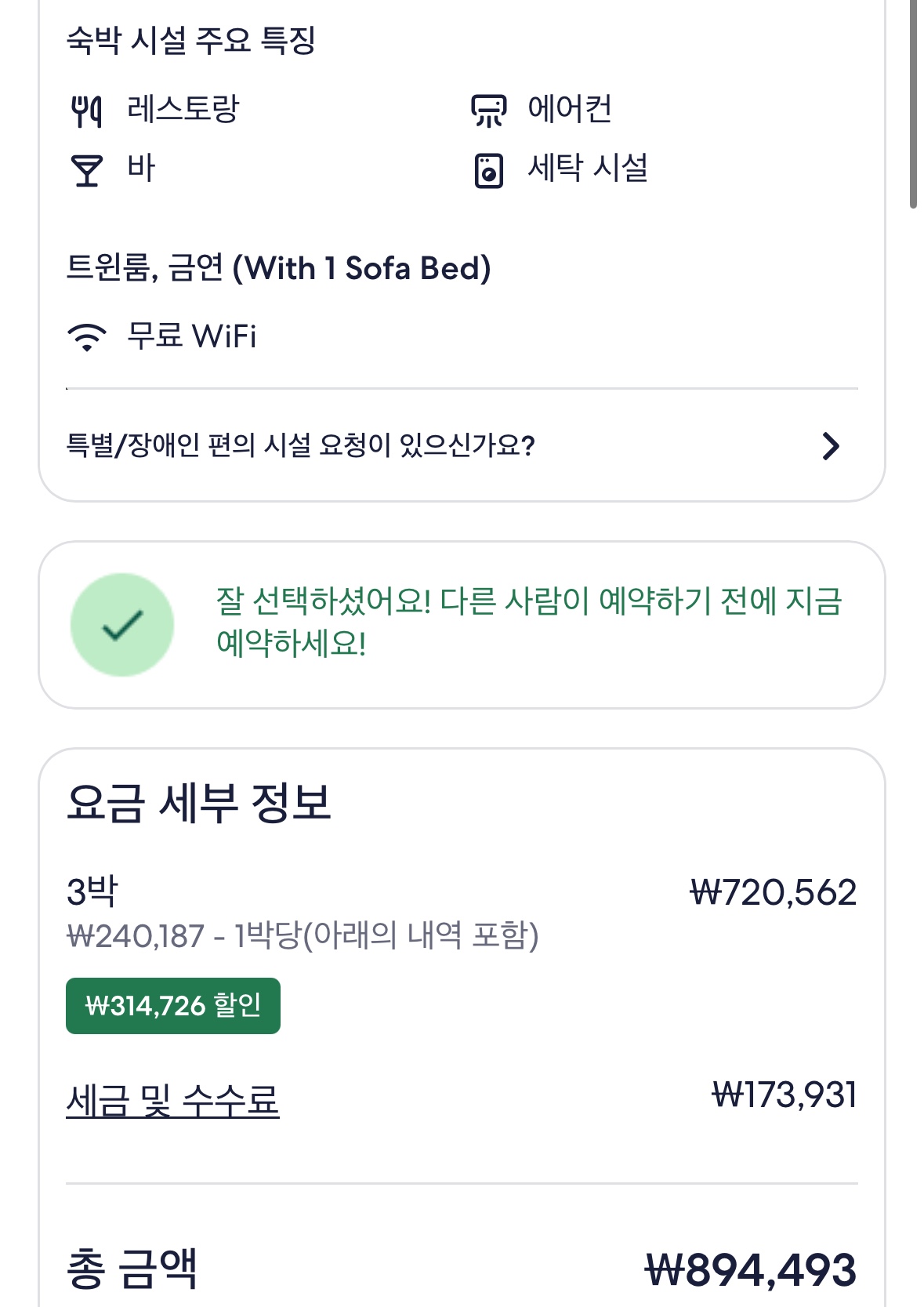924x1307 pixels.
Task: Click the 3박 ₩720,562 price amount
Action: pyautogui.click(x=773, y=892)
